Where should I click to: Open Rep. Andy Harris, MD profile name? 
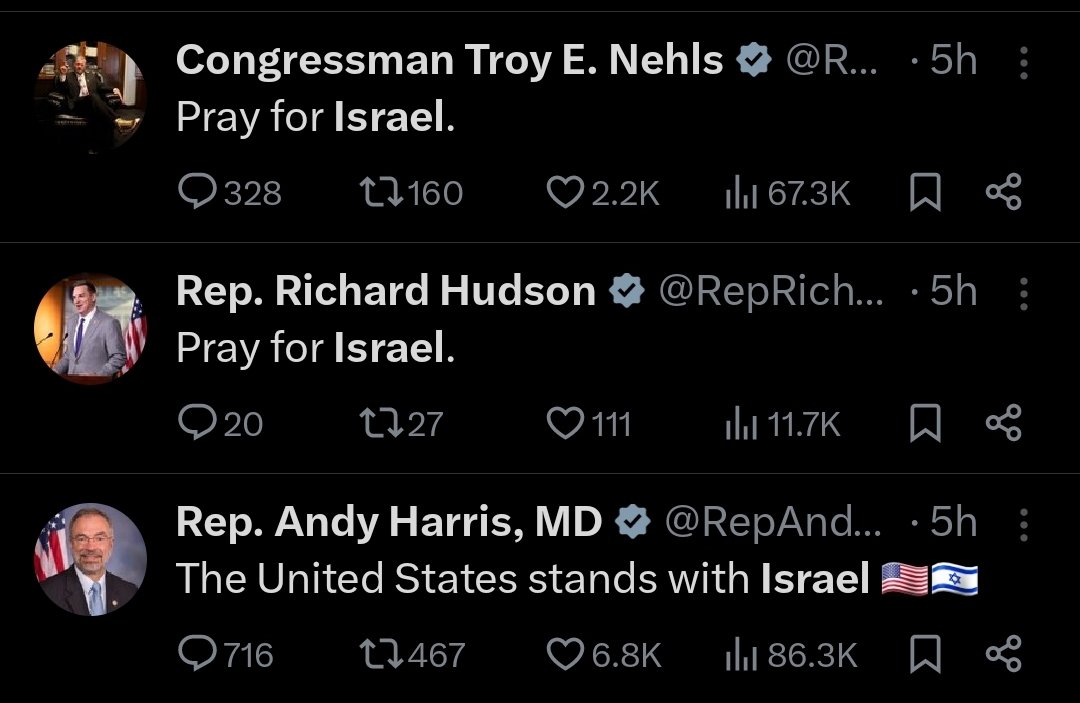click(389, 522)
